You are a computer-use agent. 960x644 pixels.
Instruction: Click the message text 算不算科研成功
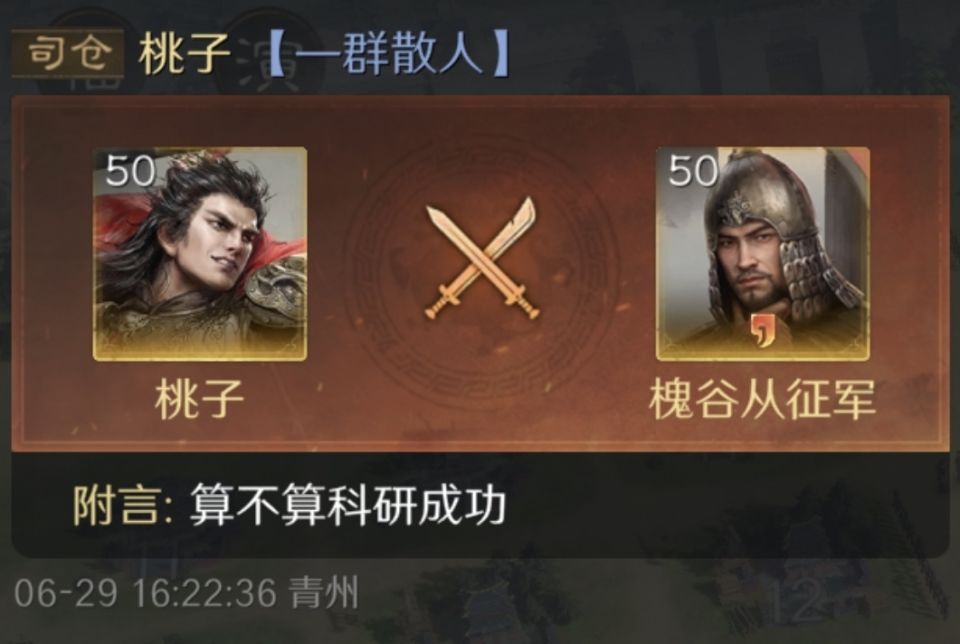[348, 505]
